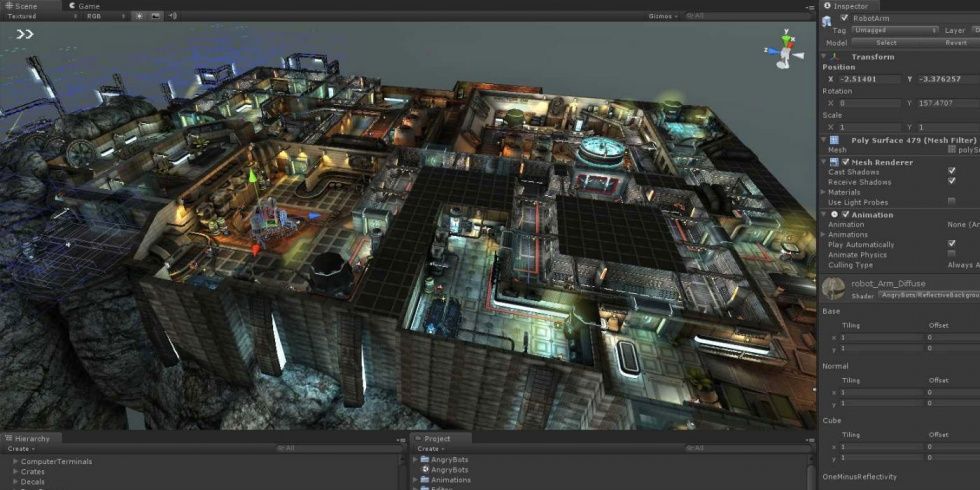Open the robot_Arm_Diffuse Shader dropdown
This screenshot has height=490, width=980.
[x=929, y=296]
